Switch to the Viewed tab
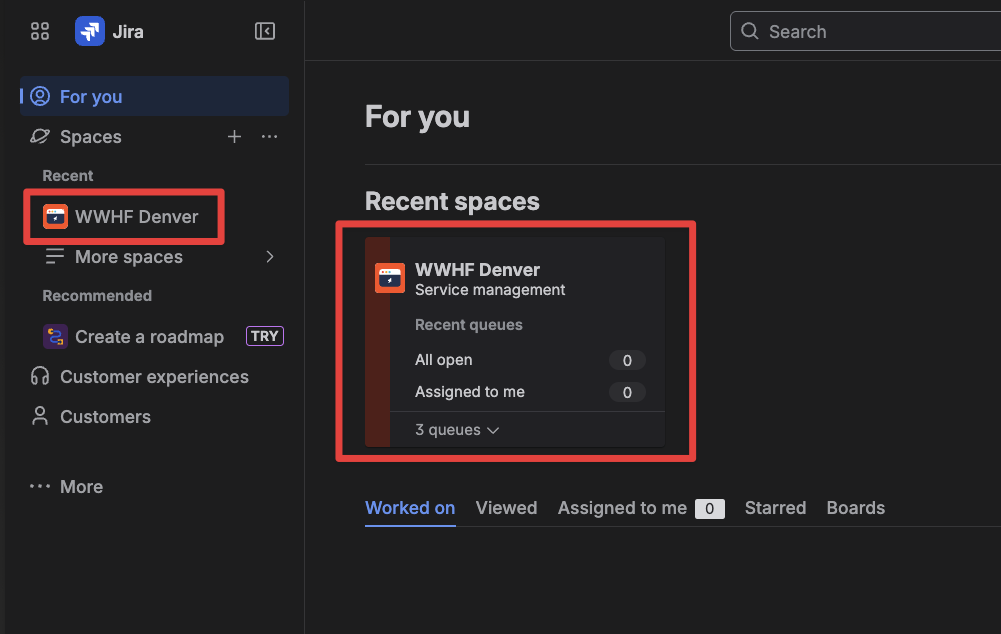The image size is (1001, 634). pos(506,508)
